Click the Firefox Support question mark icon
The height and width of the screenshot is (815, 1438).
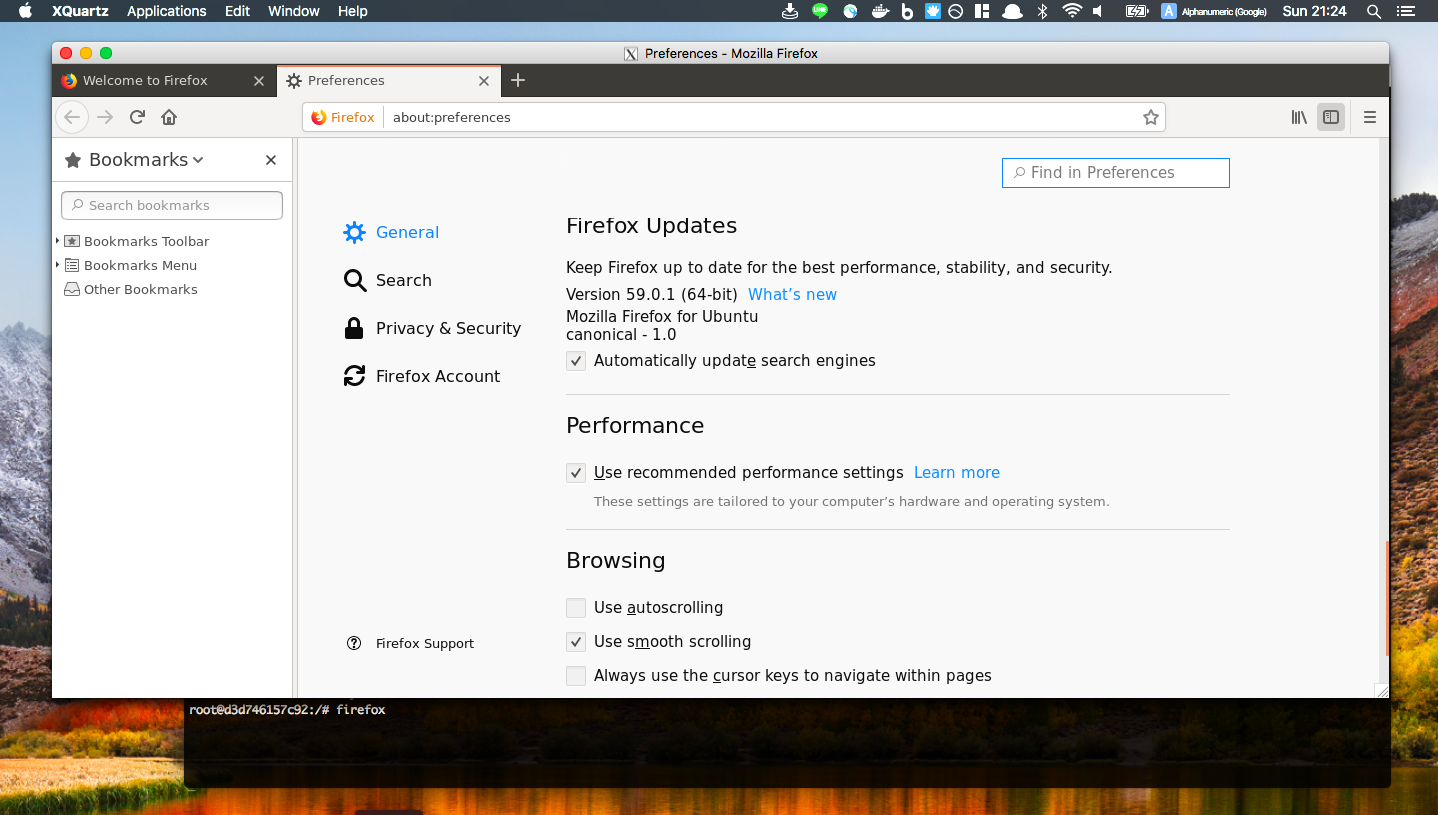tap(354, 643)
